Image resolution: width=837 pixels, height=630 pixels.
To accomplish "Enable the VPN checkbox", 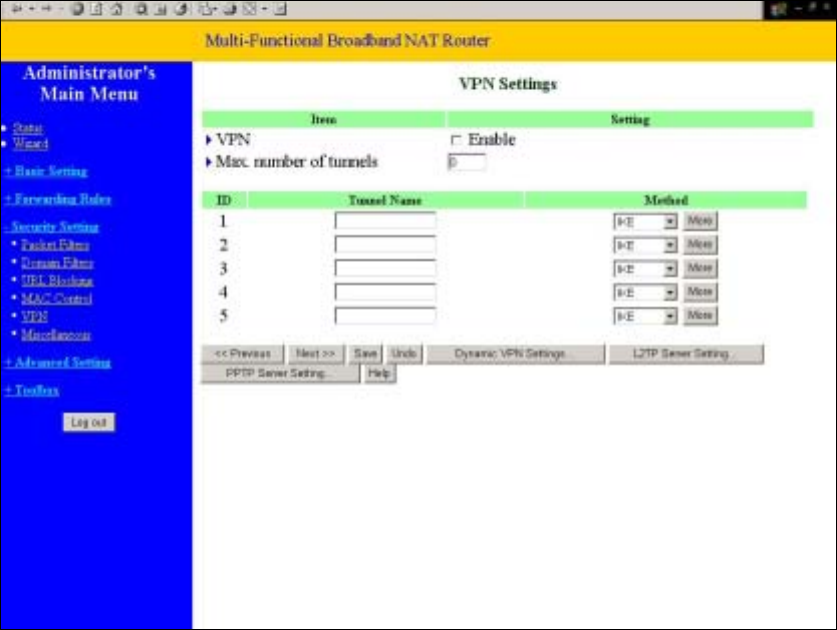I will click(x=455, y=140).
